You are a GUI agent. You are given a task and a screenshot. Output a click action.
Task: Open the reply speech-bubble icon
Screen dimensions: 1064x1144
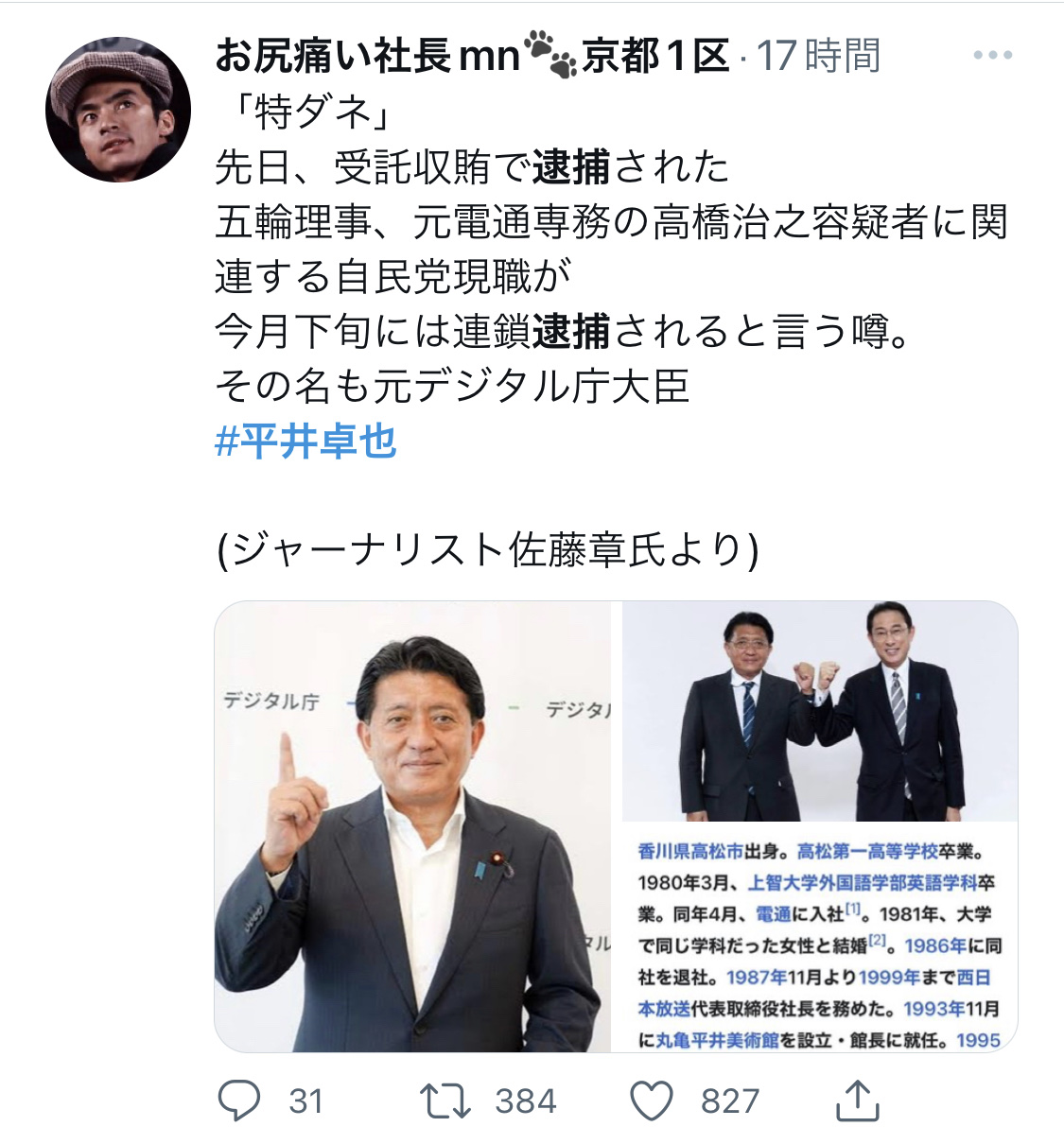point(239,1101)
